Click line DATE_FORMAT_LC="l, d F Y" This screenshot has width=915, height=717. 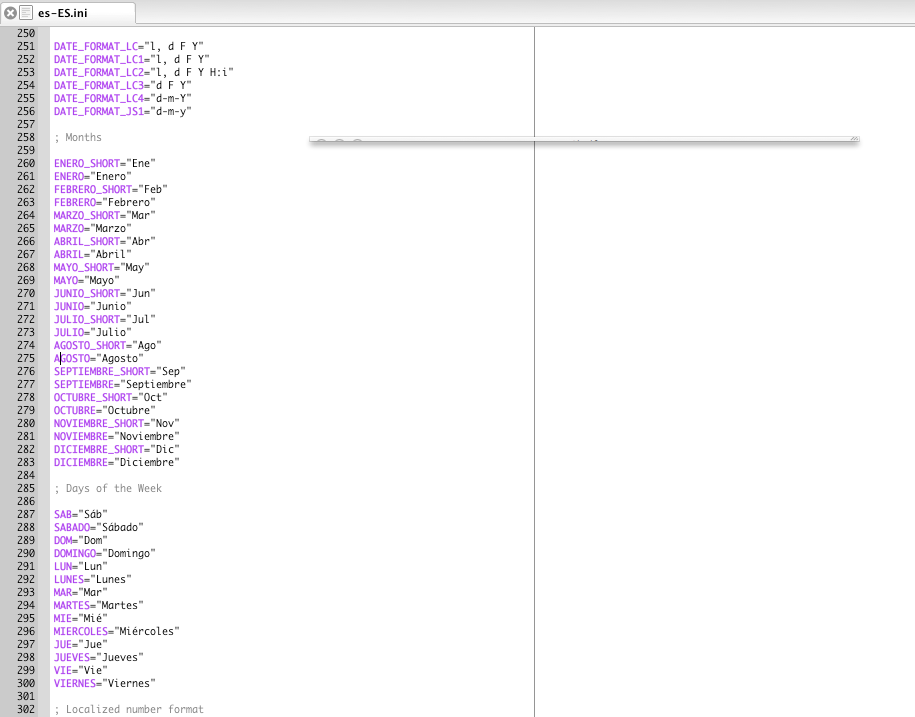point(128,46)
